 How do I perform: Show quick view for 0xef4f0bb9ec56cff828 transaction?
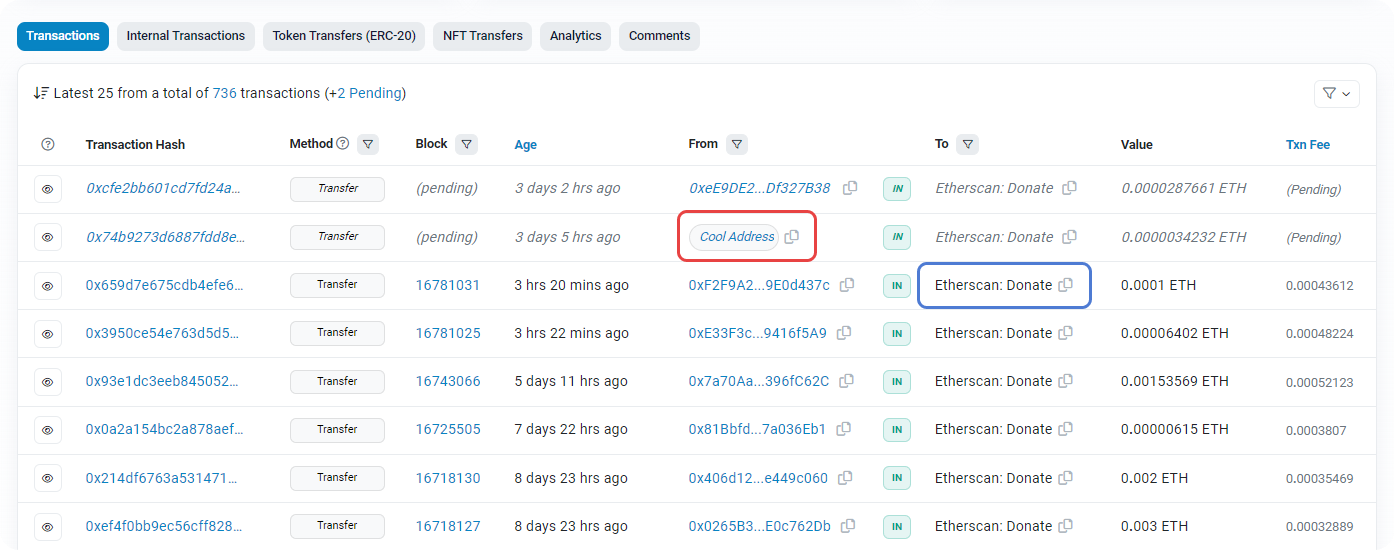[x=48, y=527]
